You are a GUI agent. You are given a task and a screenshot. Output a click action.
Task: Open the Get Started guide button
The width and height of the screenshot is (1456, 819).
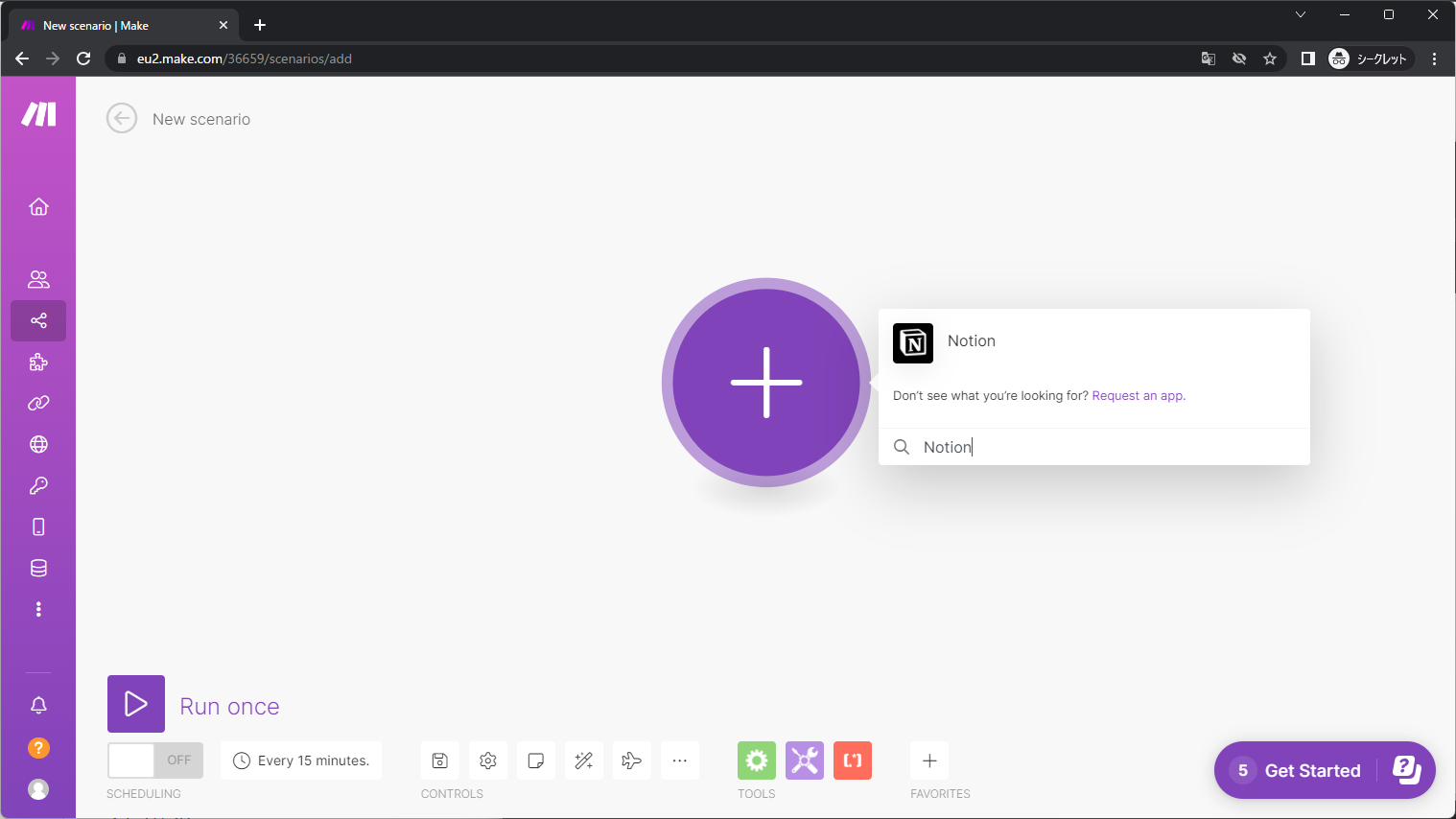pyautogui.click(x=1325, y=770)
